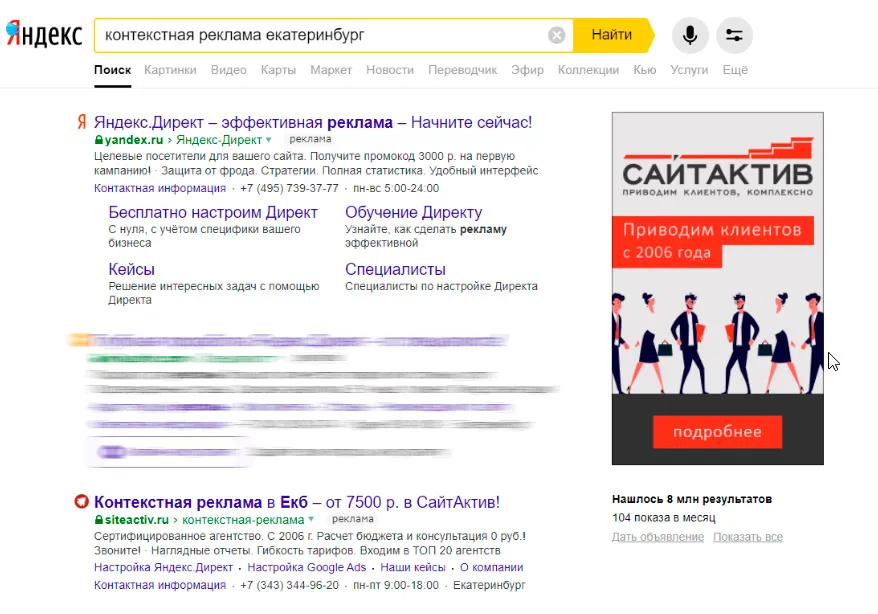Click the Найти search button
Viewport: 878px width, 614px height.
pos(613,35)
